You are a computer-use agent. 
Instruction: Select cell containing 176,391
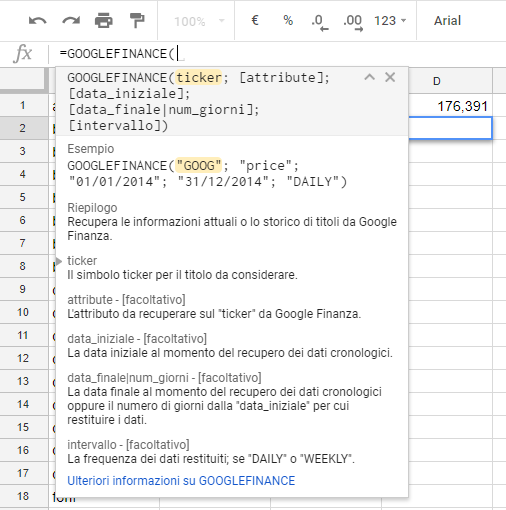pos(450,106)
